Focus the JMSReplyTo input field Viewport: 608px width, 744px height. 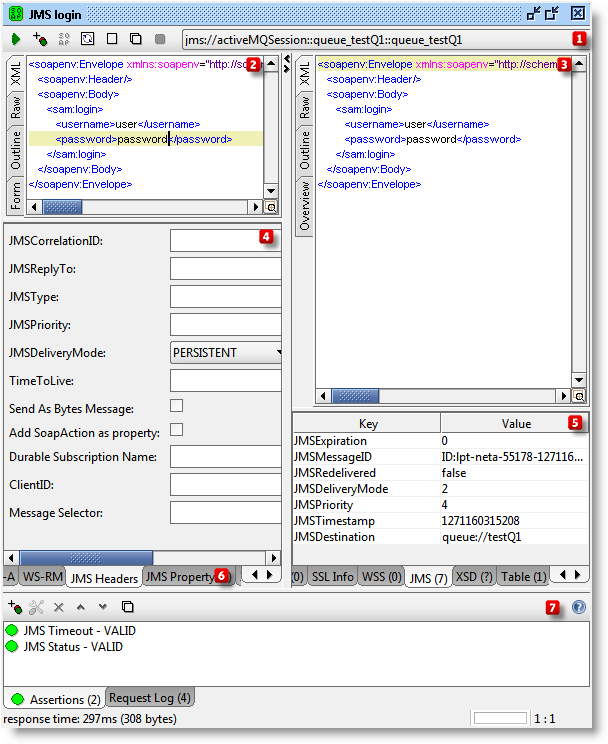pos(226,269)
